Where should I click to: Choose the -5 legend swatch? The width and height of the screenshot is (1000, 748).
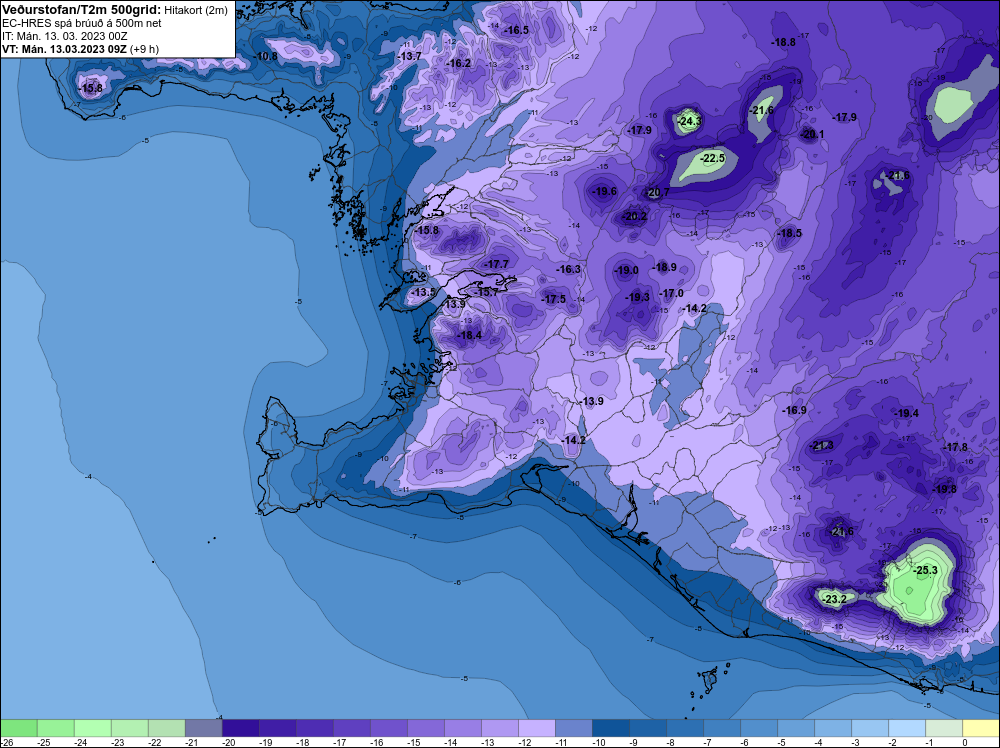click(x=795, y=728)
